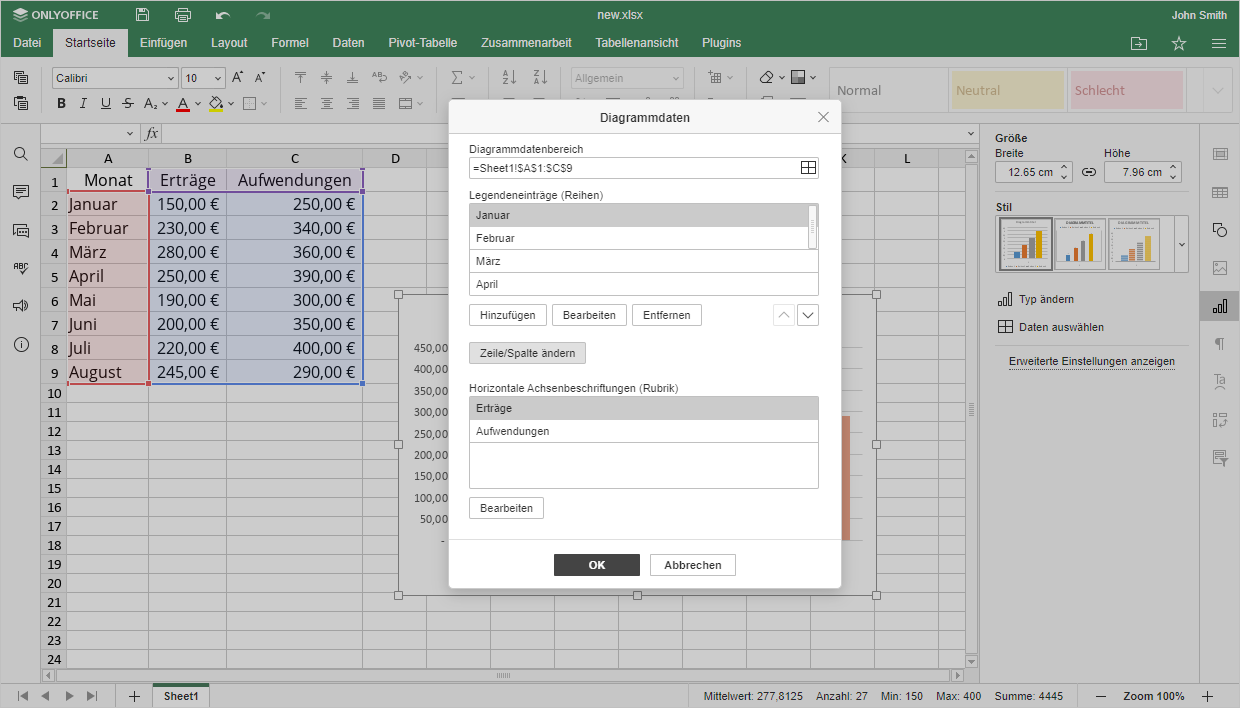Click the Paste icon in toolbar
The width and height of the screenshot is (1240, 708).
click(x=21, y=102)
